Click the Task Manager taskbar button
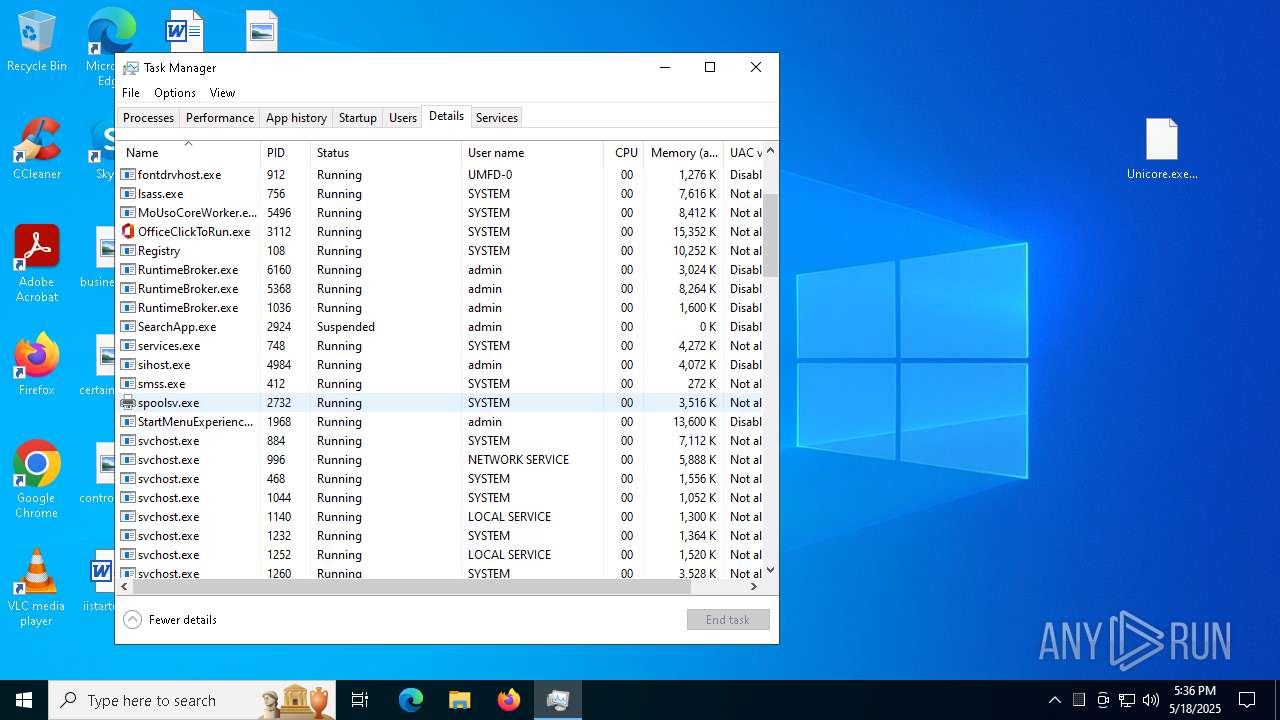 558,700
